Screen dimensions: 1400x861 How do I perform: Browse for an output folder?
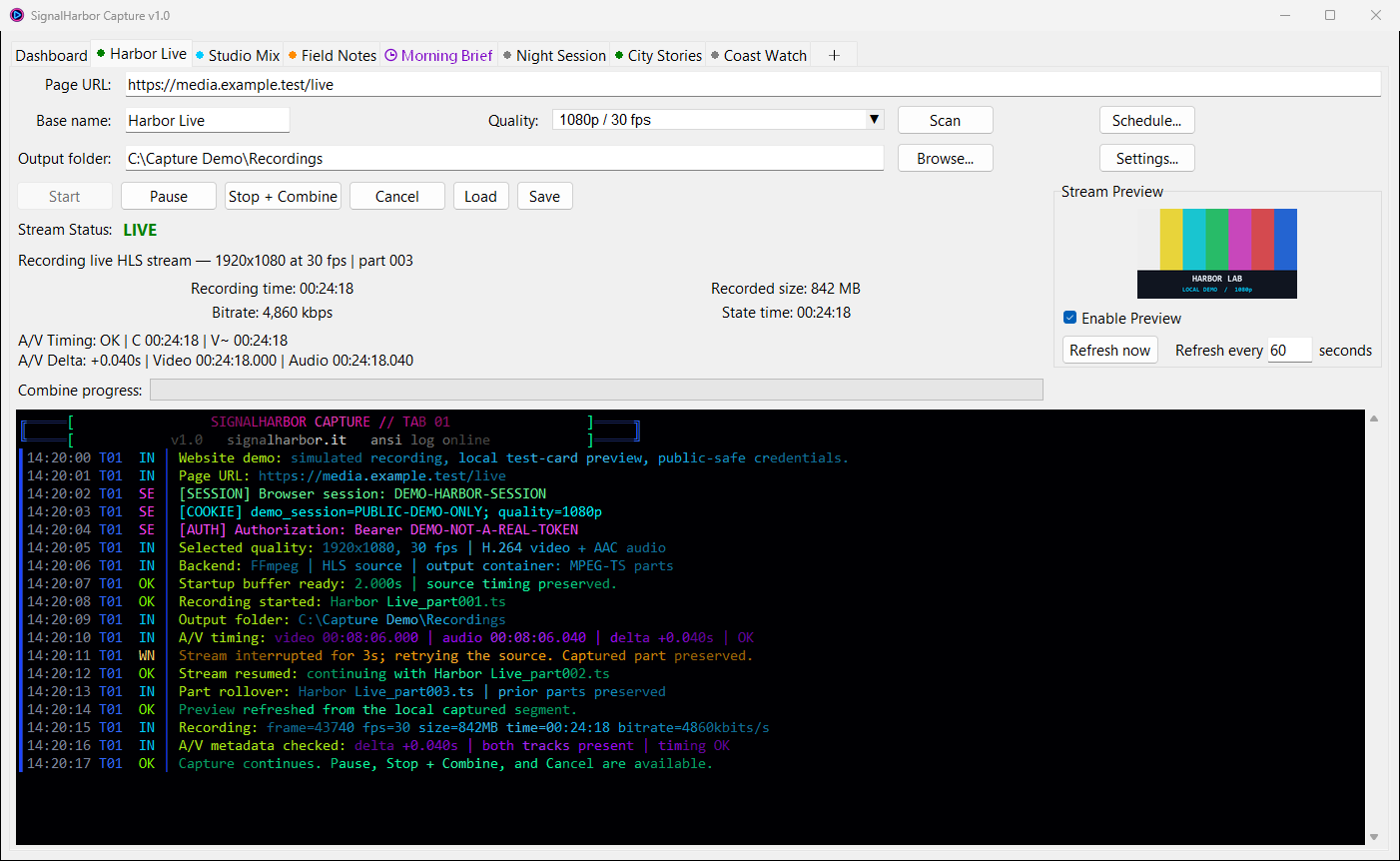[x=946, y=158]
